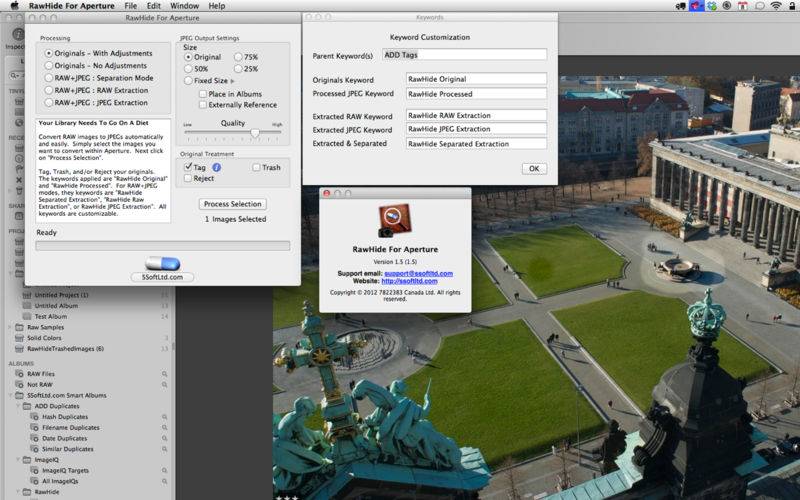Click the Filename Duplicates smart album icon
This screenshot has height=500, width=800.
coord(35,428)
